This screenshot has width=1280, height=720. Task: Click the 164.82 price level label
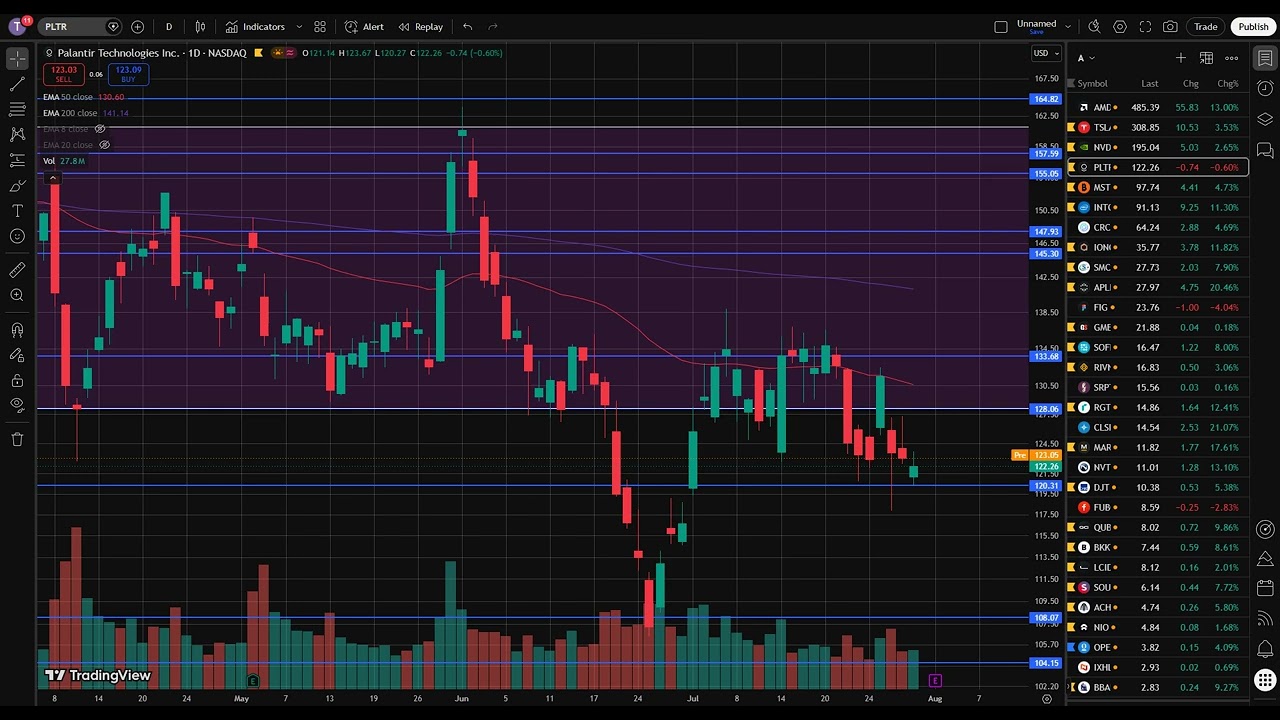pyautogui.click(x=1046, y=99)
